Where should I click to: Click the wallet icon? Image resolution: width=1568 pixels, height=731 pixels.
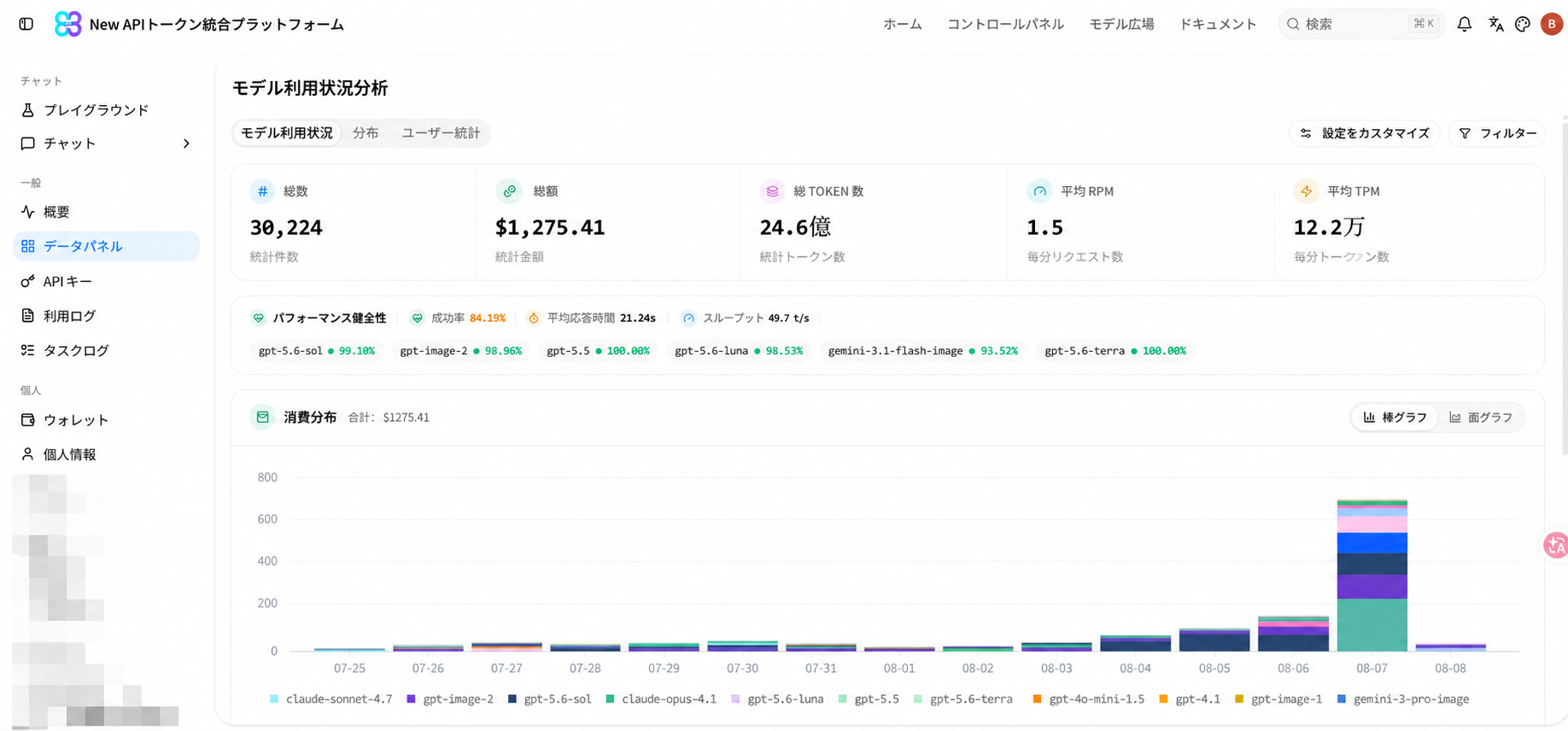[x=27, y=420]
